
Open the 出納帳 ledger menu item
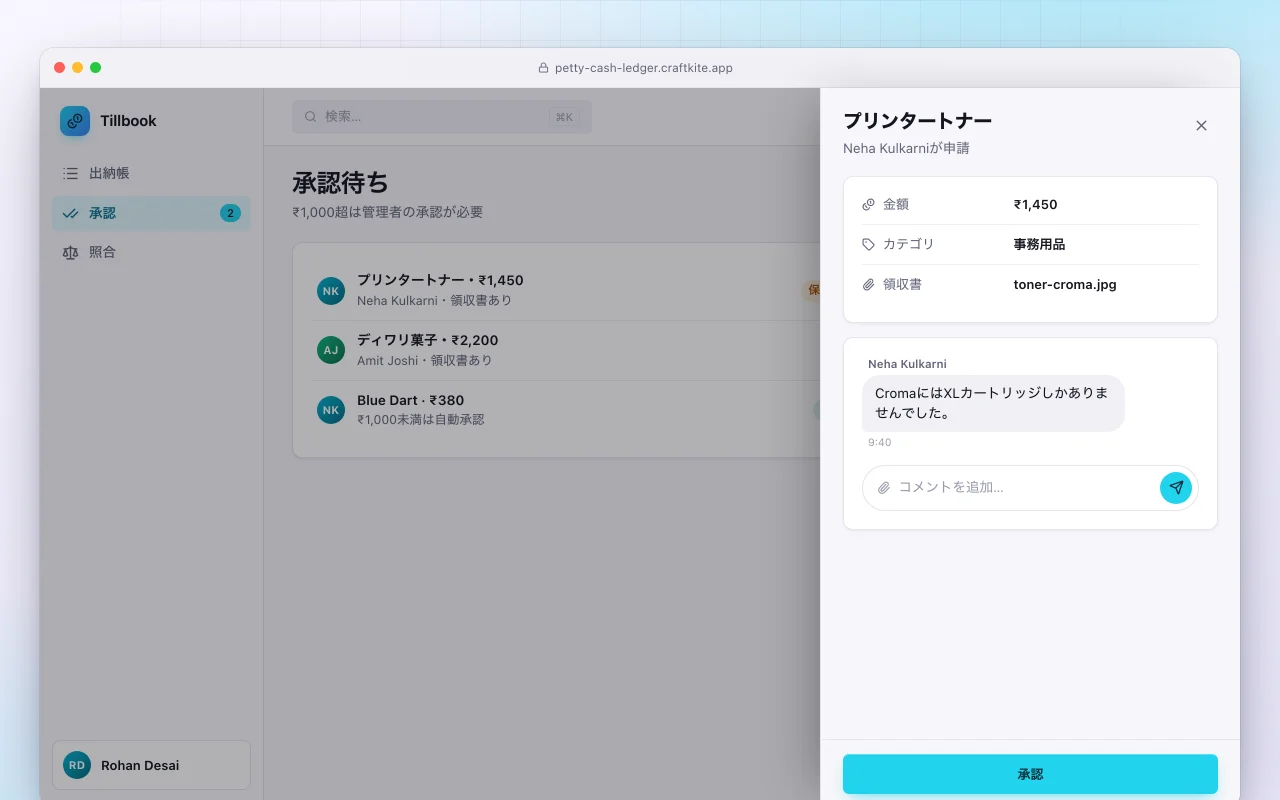pyautogui.click(x=151, y=173)
